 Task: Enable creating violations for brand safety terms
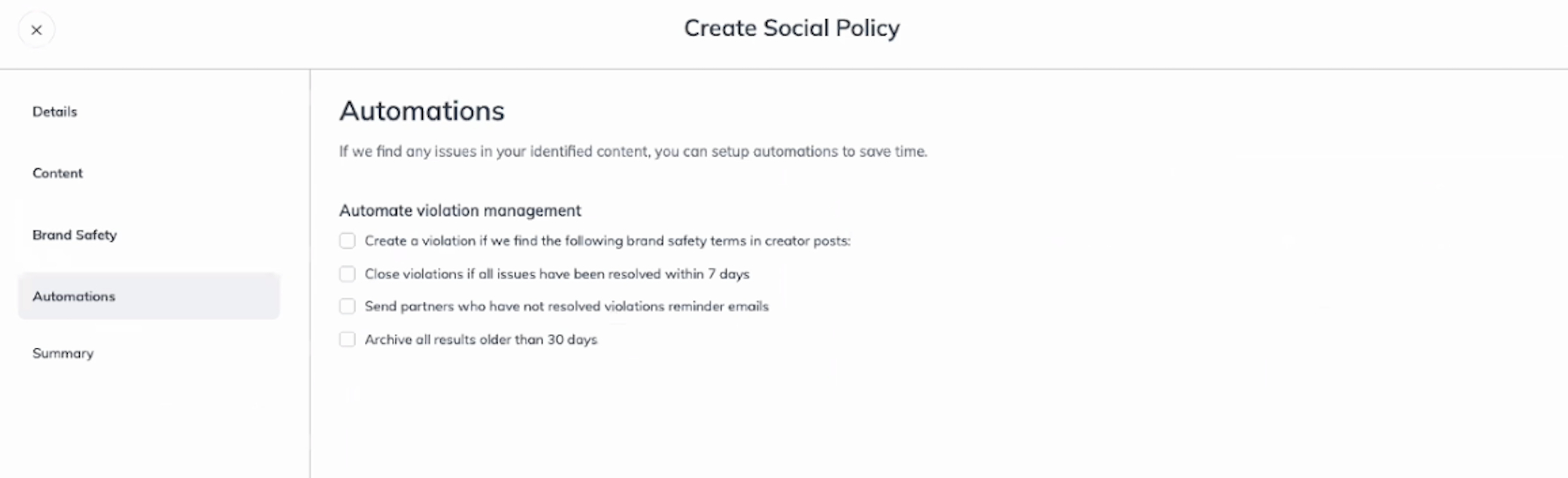(x=347, y=241)
